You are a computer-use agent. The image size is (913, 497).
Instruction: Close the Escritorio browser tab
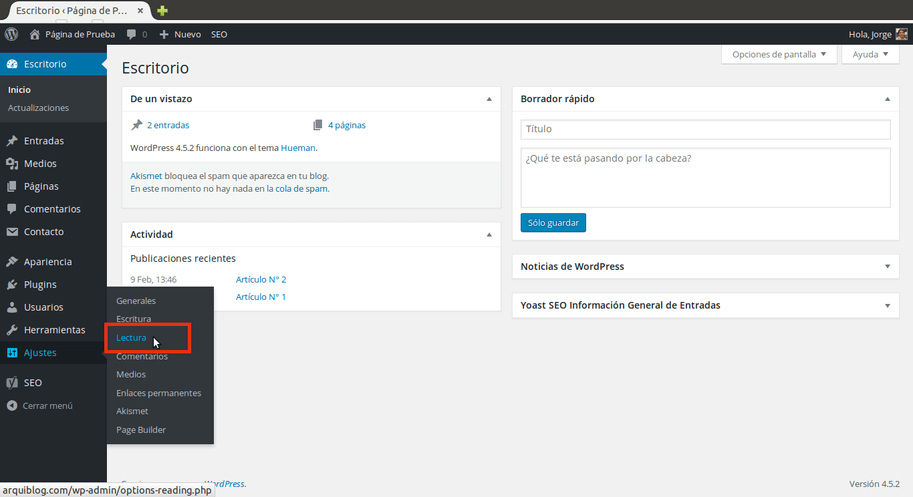click(x=140, y=10)
